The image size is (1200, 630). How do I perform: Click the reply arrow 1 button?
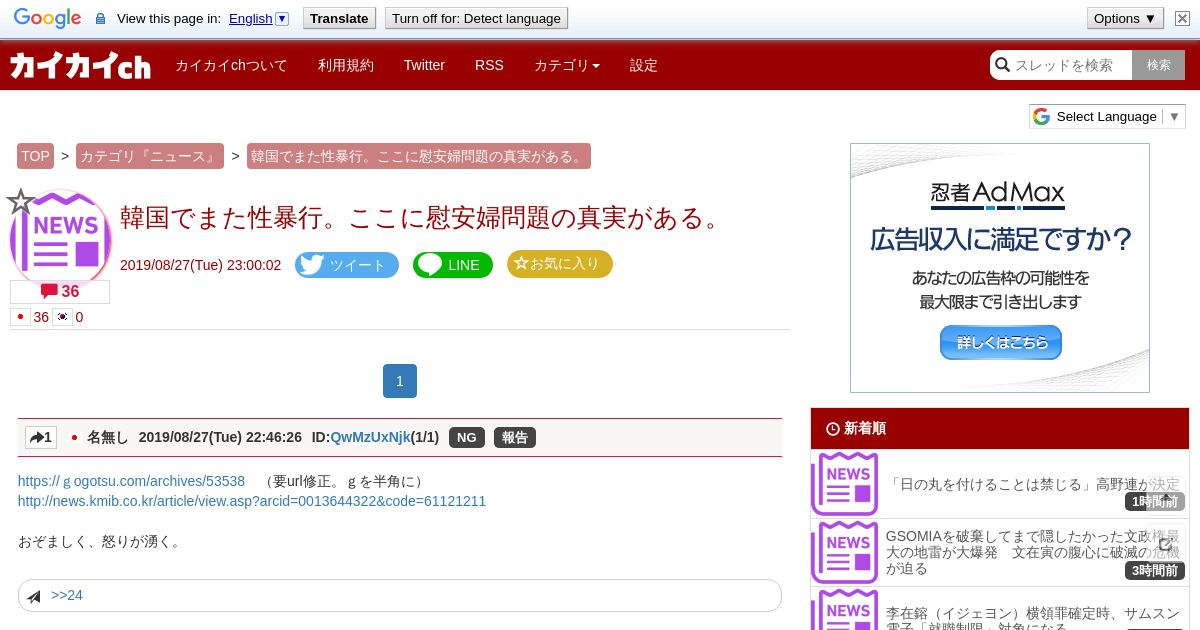41,437
